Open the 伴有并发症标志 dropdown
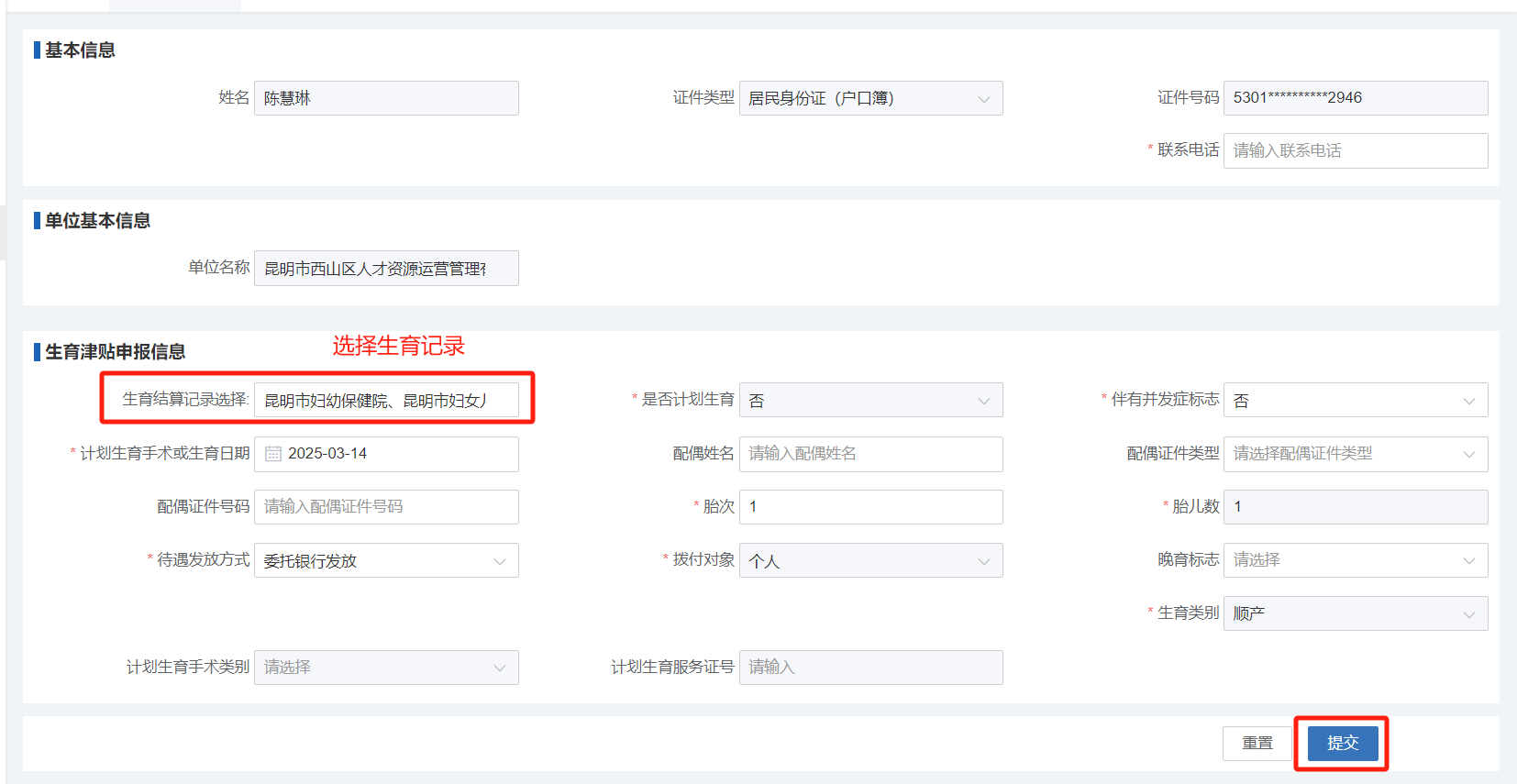This screenshot has height=784, width=1517. (x=1355, y=401)
